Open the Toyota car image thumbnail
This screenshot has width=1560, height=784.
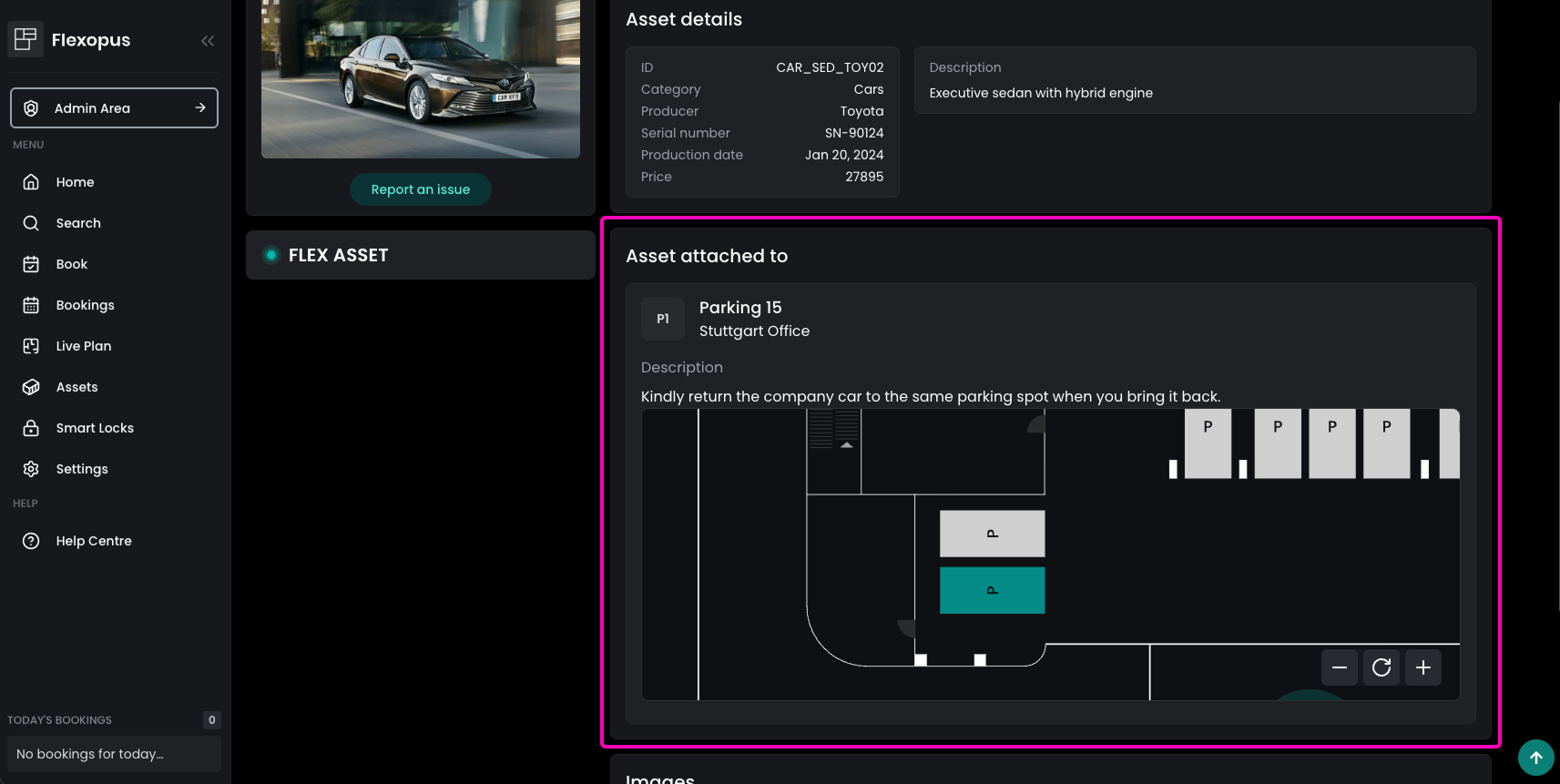point(421,78)
